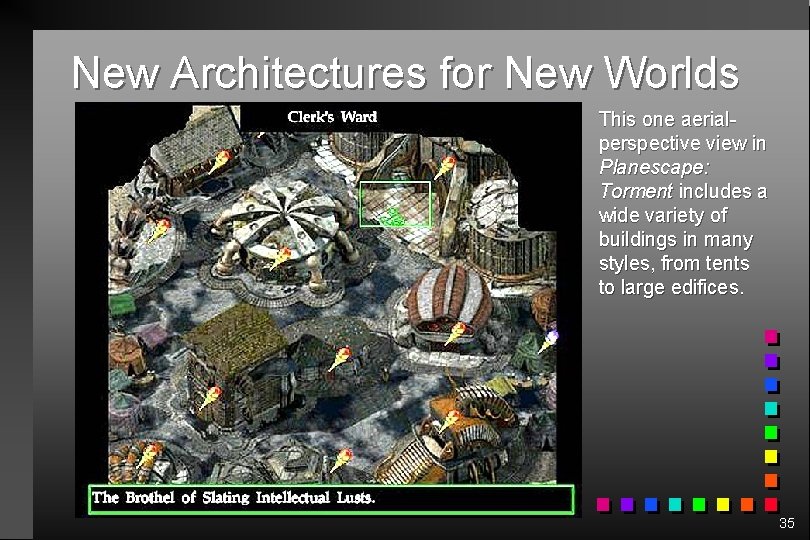
Task: Click green viewport rectangle on the map
Action: 395,204
